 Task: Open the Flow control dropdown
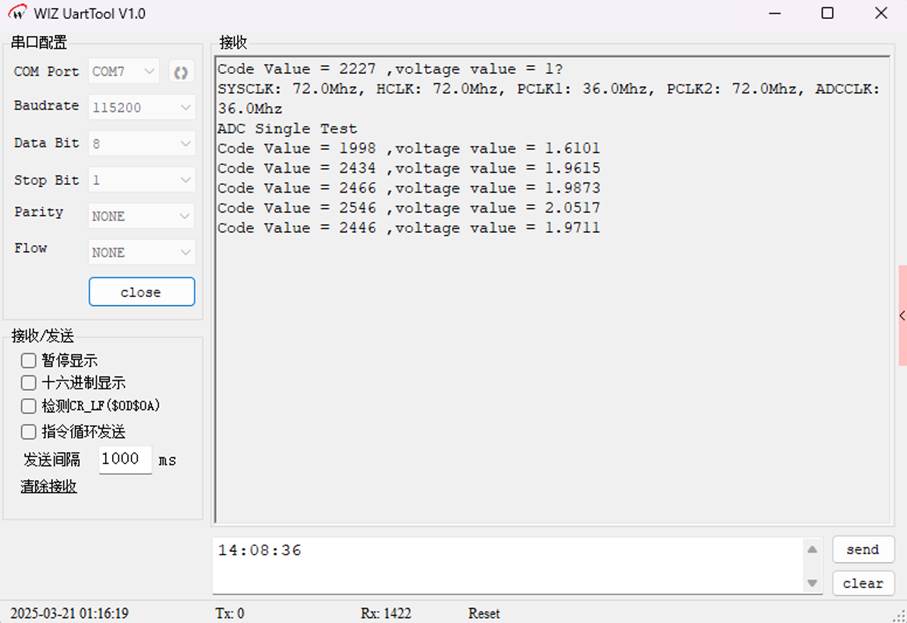click(141, 253)
